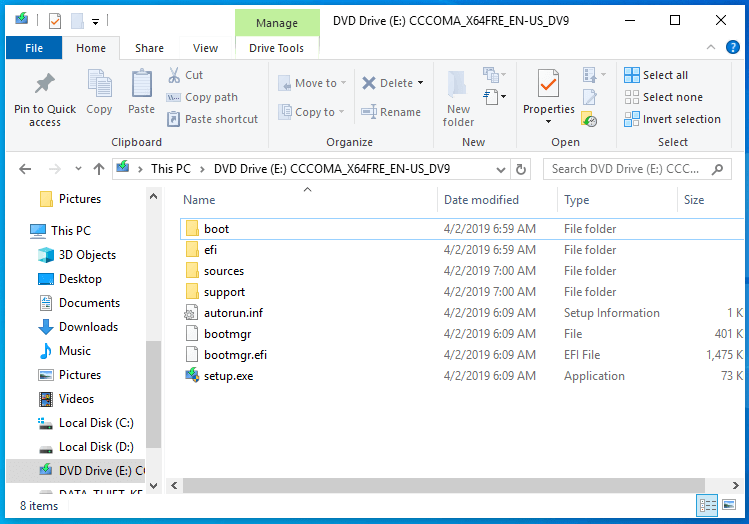Screen dimensions: 749x524
Task: Click Copy path in Clipboard group
Action: [202, 97]
